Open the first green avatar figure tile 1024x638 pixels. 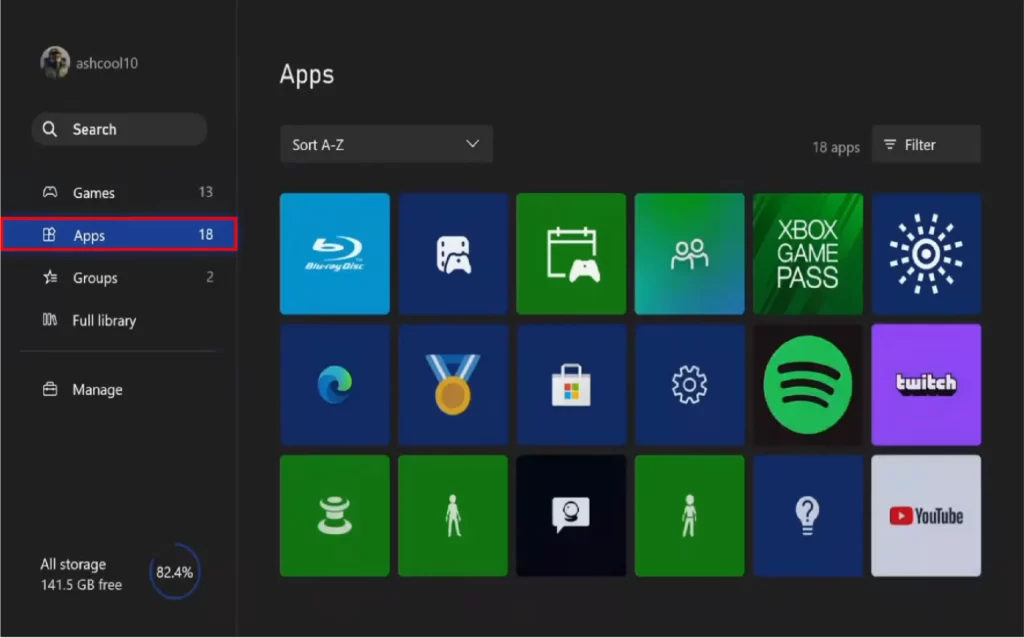click(x=453, y=516)
